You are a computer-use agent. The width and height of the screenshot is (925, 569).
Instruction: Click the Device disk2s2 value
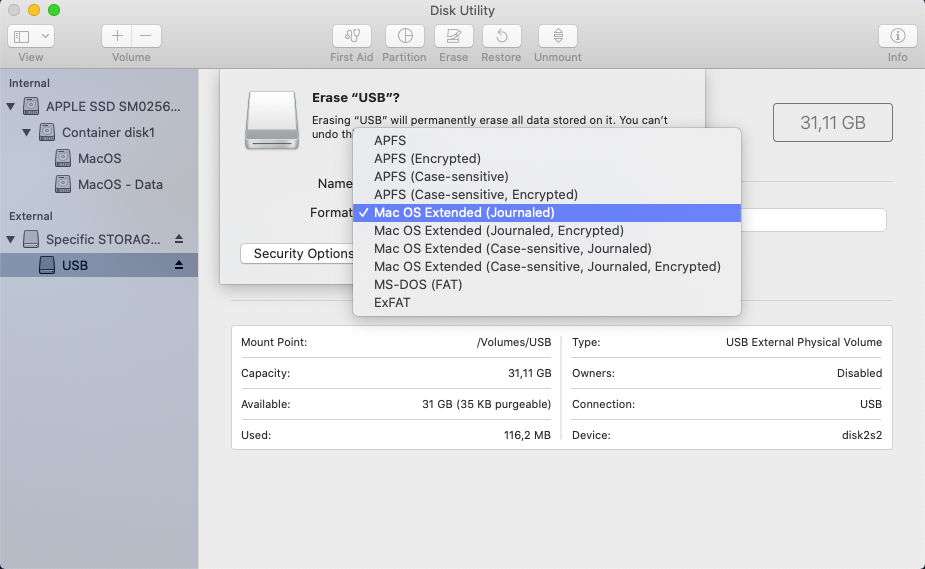pyautogui.click(x=861, y=435)
